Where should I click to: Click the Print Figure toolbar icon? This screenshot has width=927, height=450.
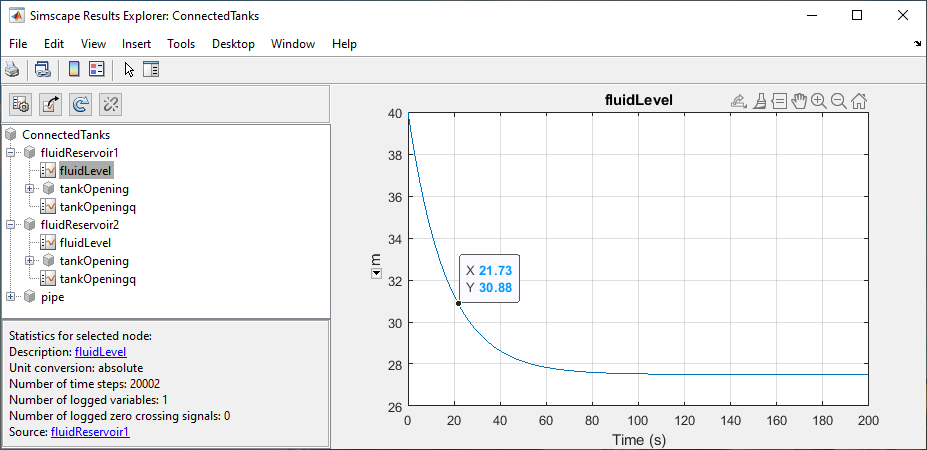(x=12, y=70)
